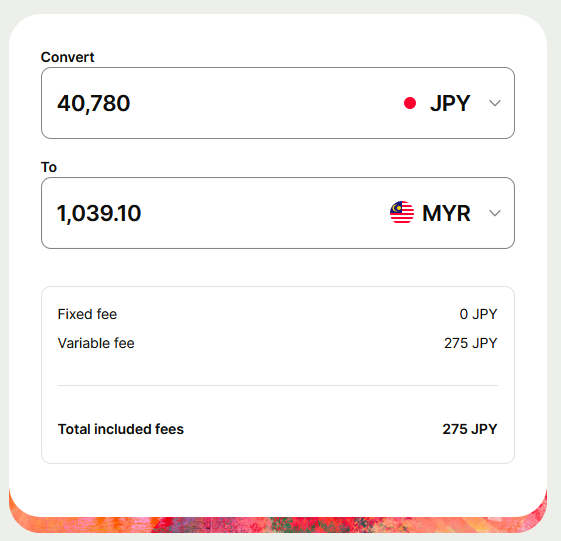Open the JPY currency dropdown chevron

[x=495, y=103]
